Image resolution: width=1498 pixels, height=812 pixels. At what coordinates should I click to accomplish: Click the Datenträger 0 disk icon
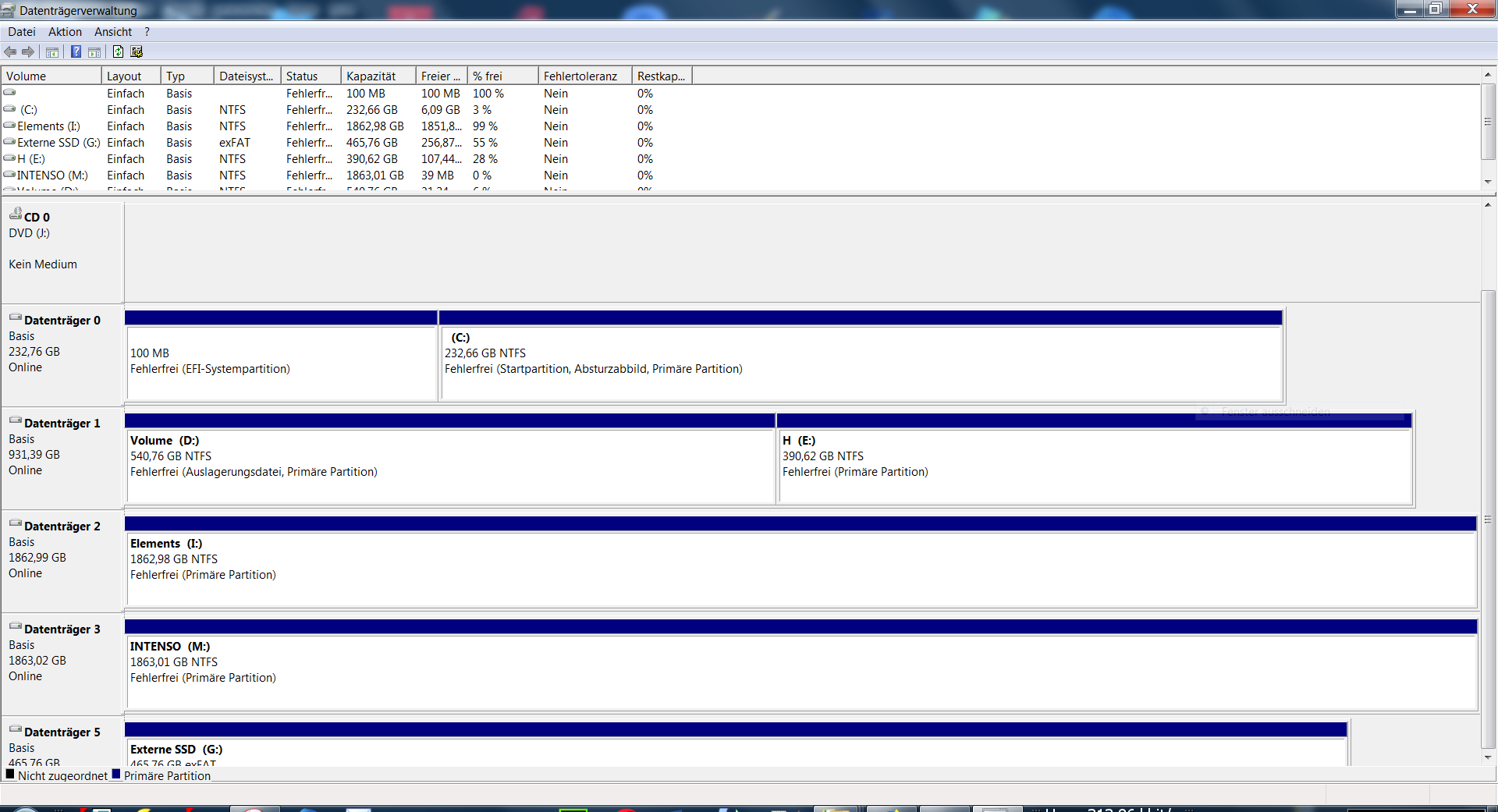coord(16,317)
